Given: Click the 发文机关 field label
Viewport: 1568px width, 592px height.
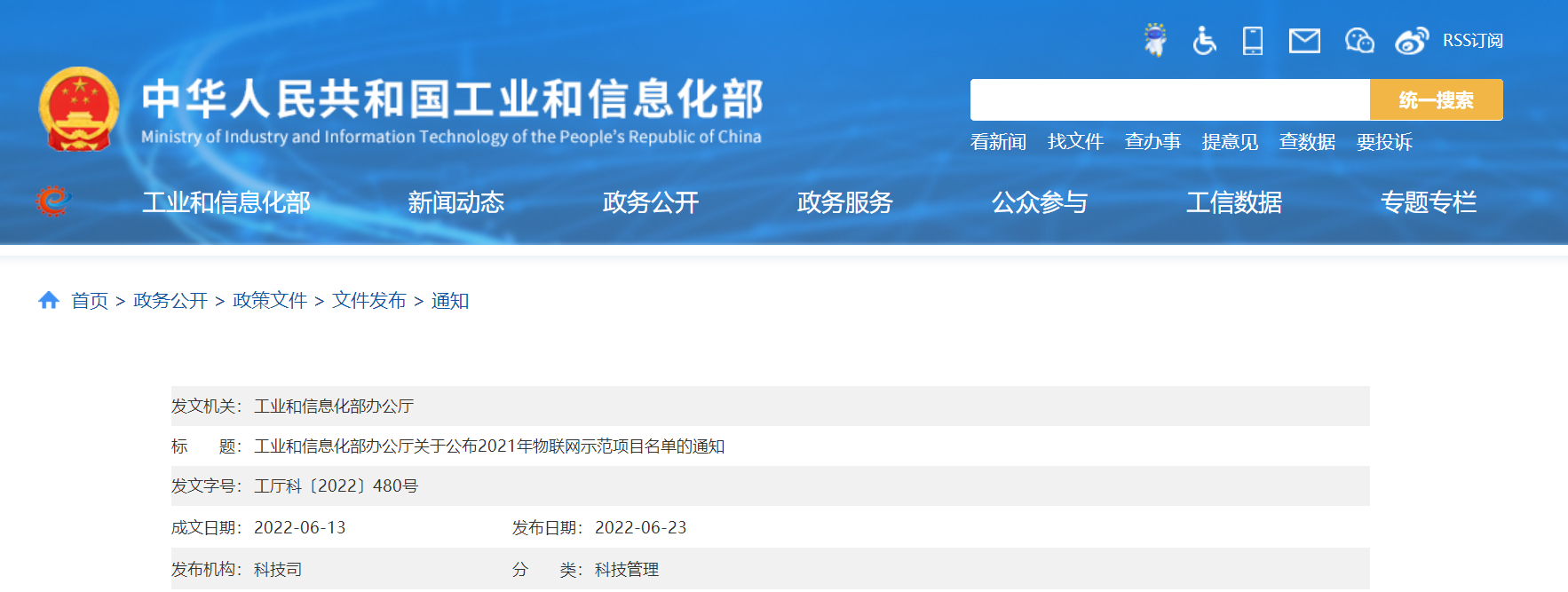Looking at the screenshot, I should point(206,406).
